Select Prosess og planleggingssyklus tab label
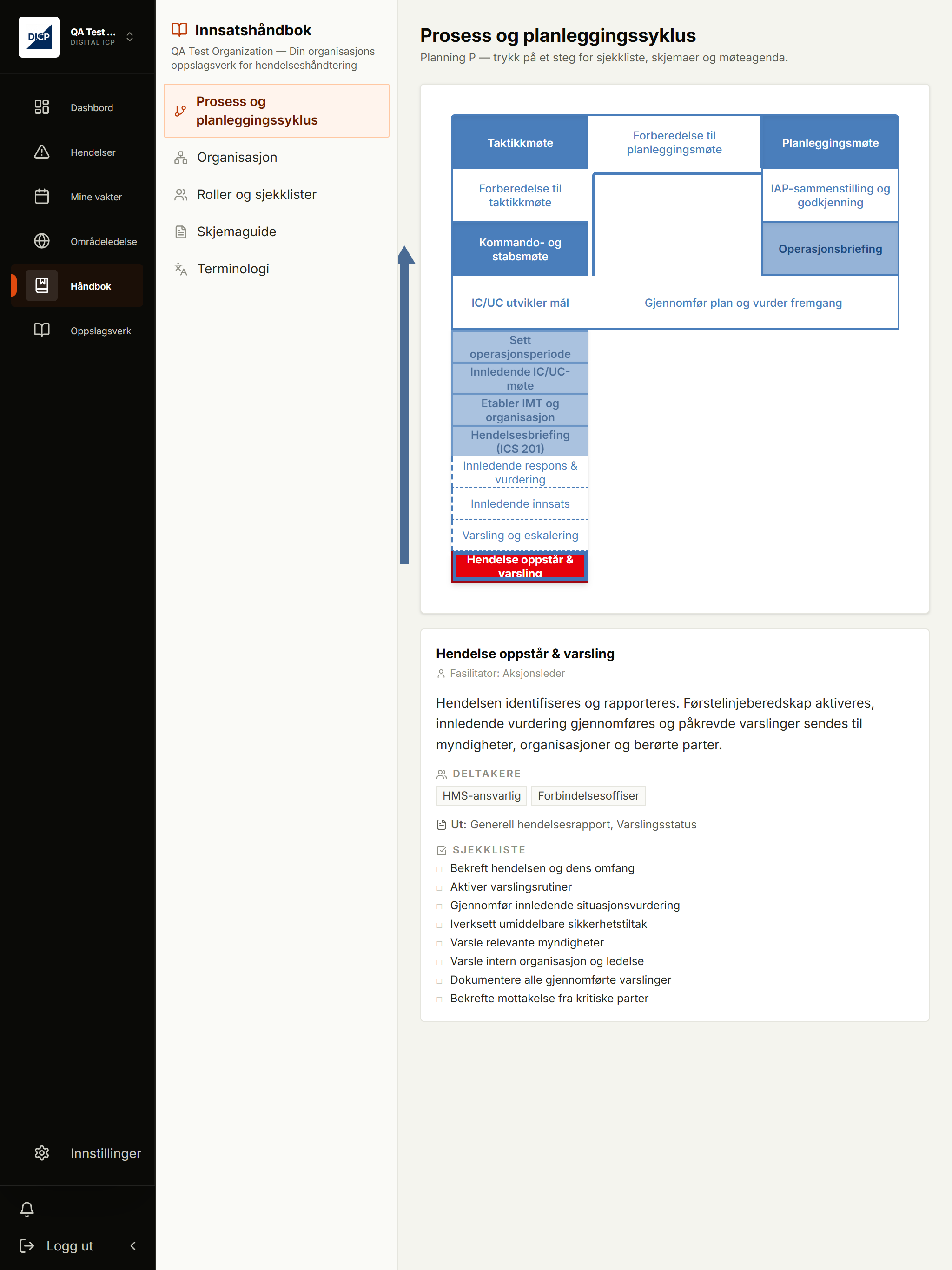952x1270 pixels. [x=257, y=111]
